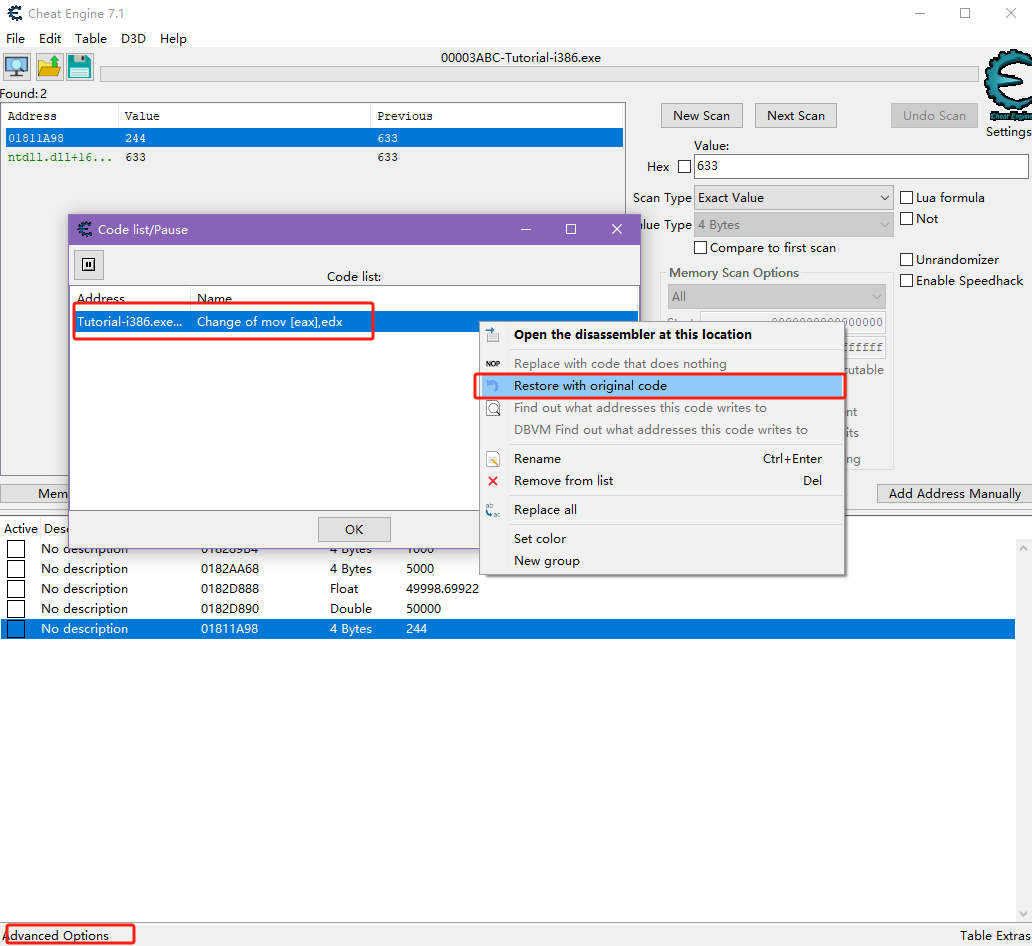
Task: Choose Replace with code that does nothing
Action: coord(661,364)
